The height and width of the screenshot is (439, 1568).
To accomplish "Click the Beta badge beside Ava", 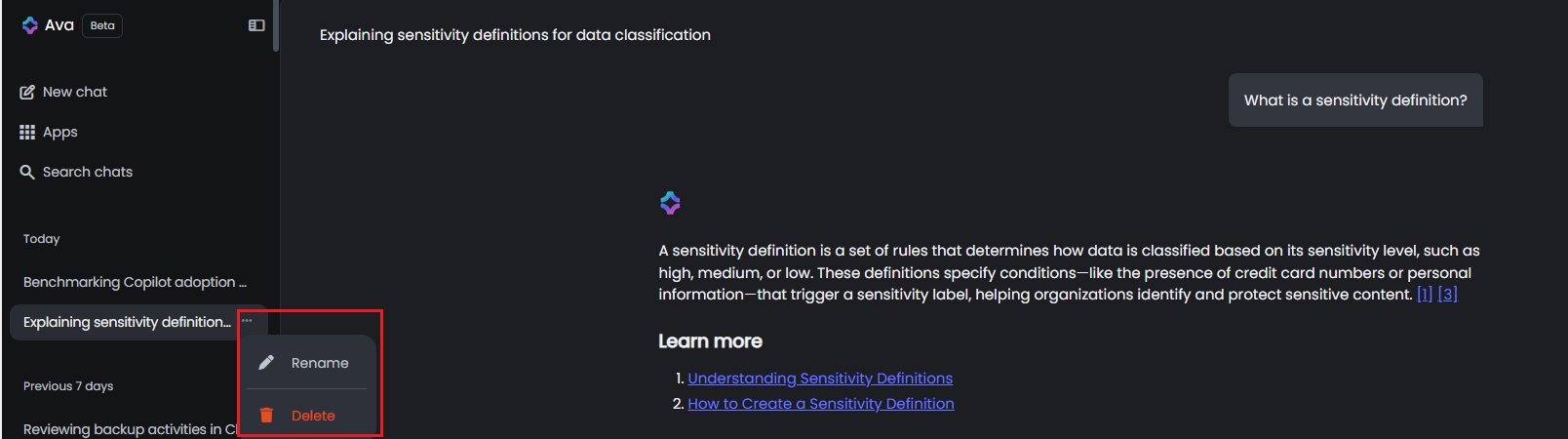I will pyautogui.click(x=102, y=25).
